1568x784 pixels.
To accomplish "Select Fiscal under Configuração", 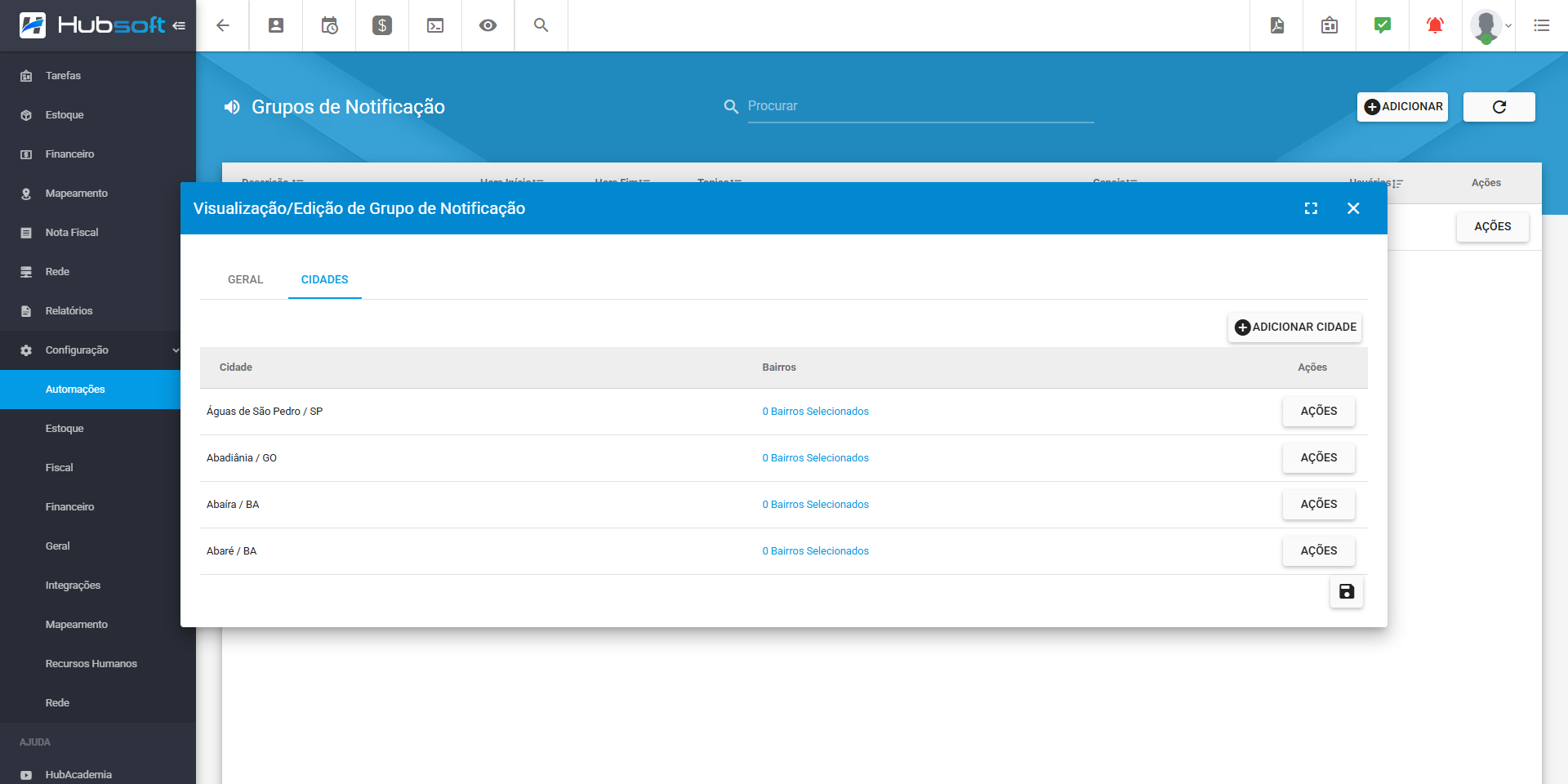I will point(90,468).
